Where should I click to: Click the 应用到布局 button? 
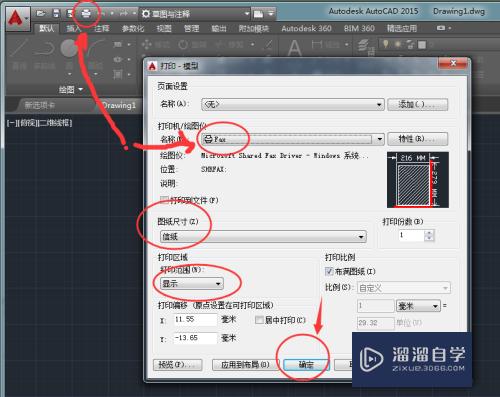click(x=245, y=365)
